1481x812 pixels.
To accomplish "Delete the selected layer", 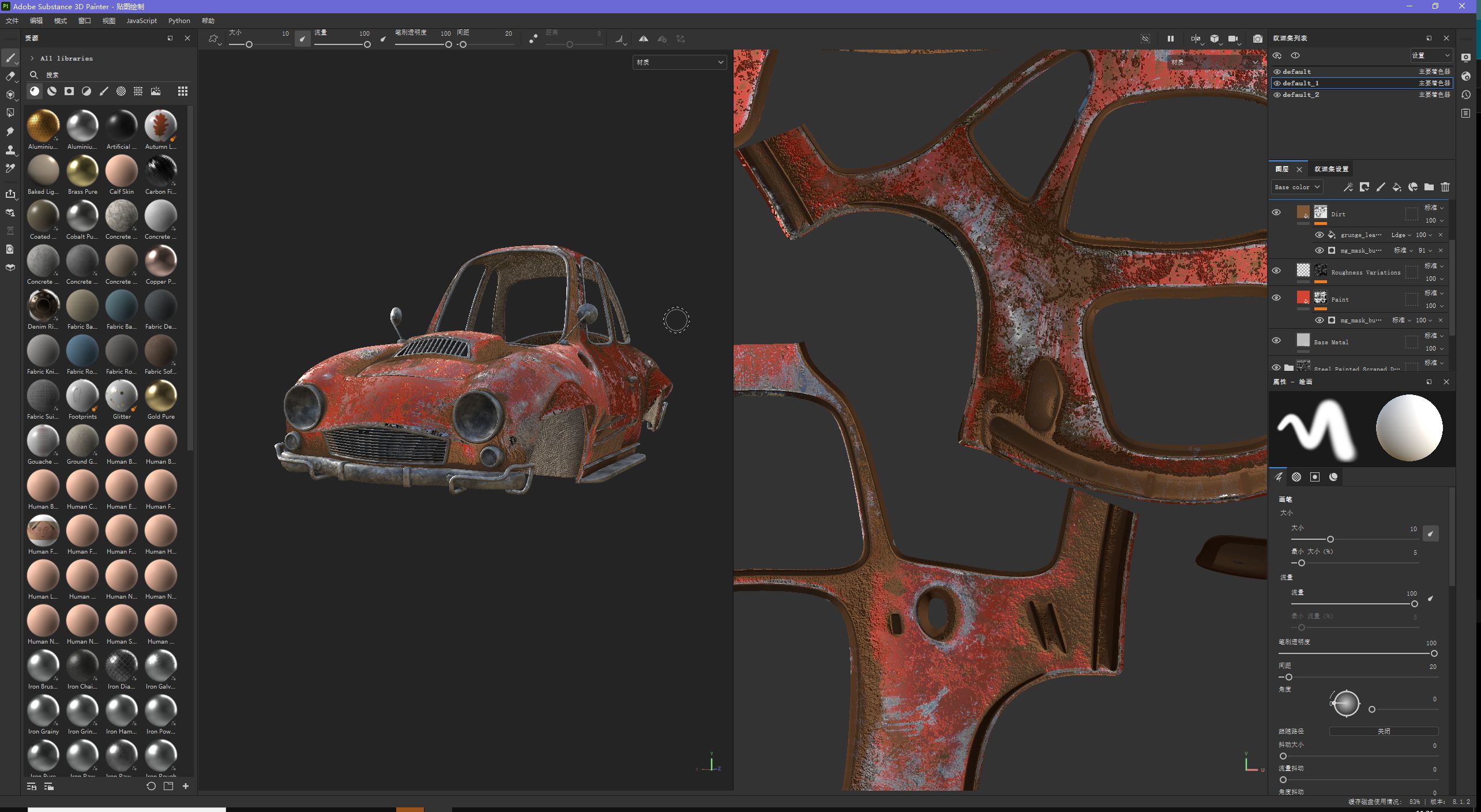I will (1445, 187).
